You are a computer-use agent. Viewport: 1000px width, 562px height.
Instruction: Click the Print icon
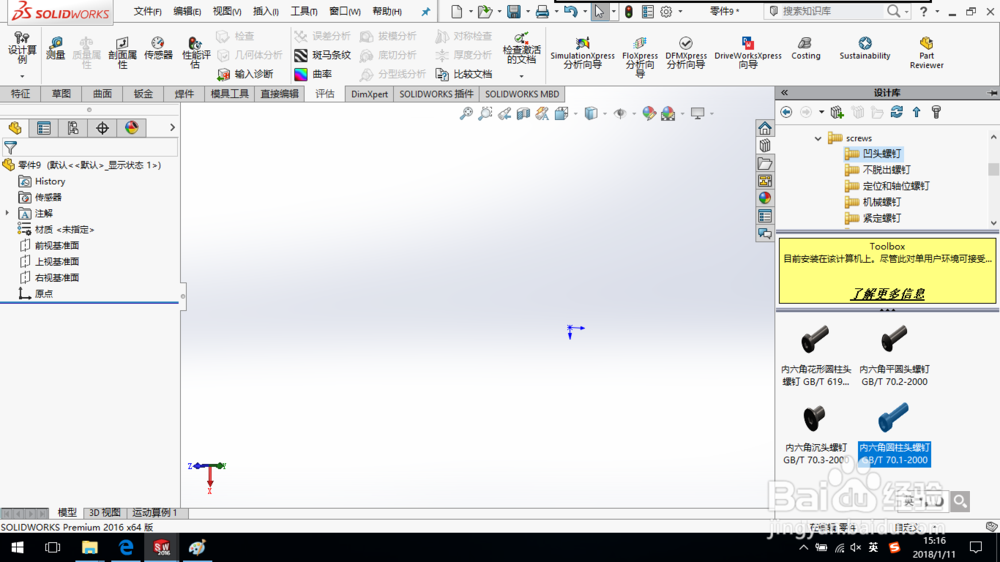point(542,11)
